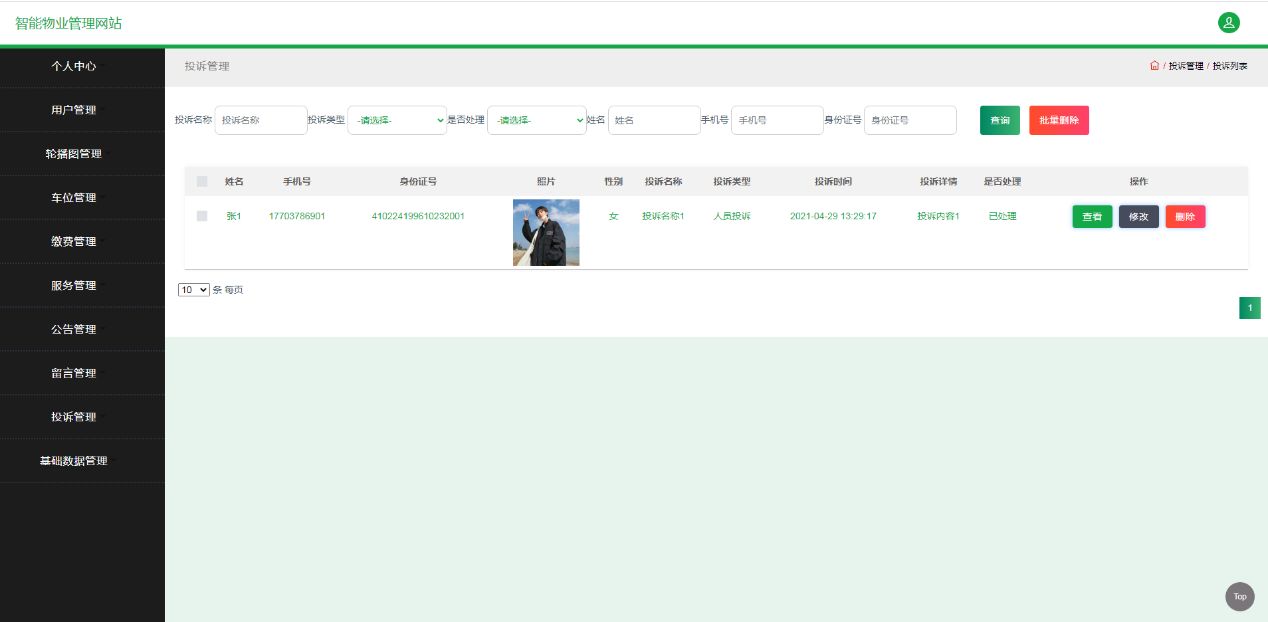The height and width of the screenshot is (622, 1268).
Task: Click the 人员投诉 type cell
Action: 732,216
